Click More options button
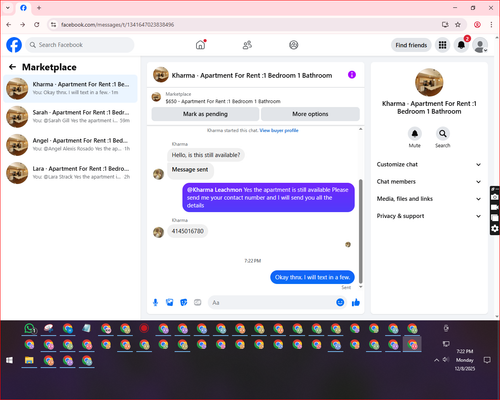This screenshot has width=500, height=400. coord(310,114)
